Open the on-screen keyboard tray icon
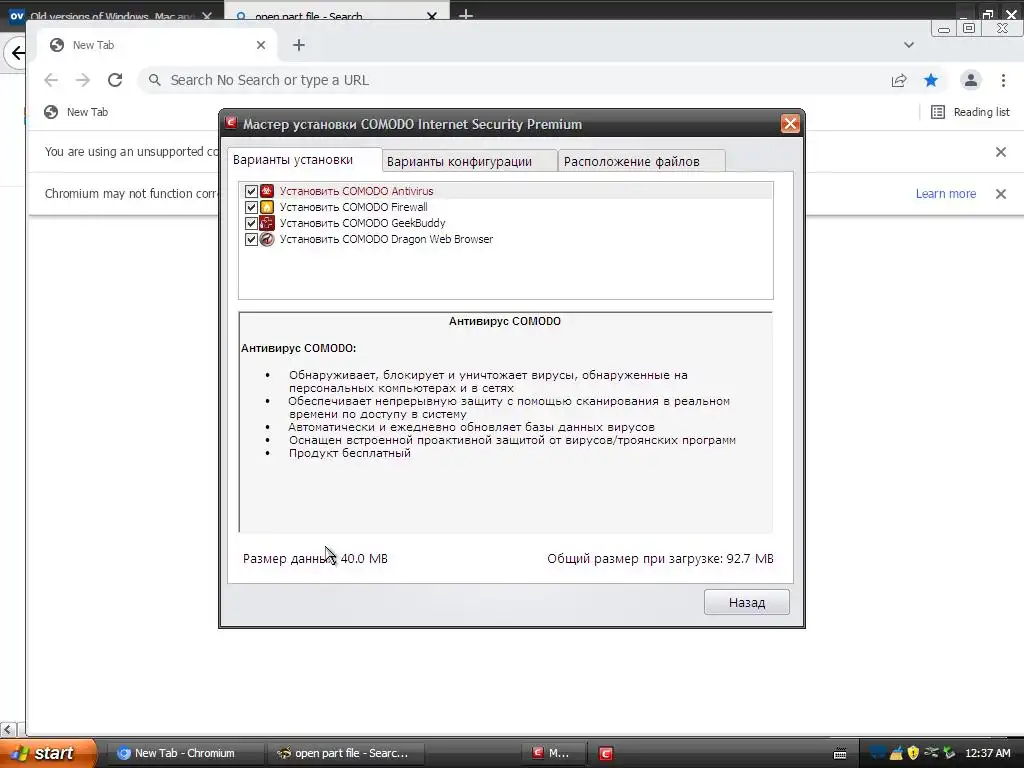The image size is (1024, 768). 840,754
